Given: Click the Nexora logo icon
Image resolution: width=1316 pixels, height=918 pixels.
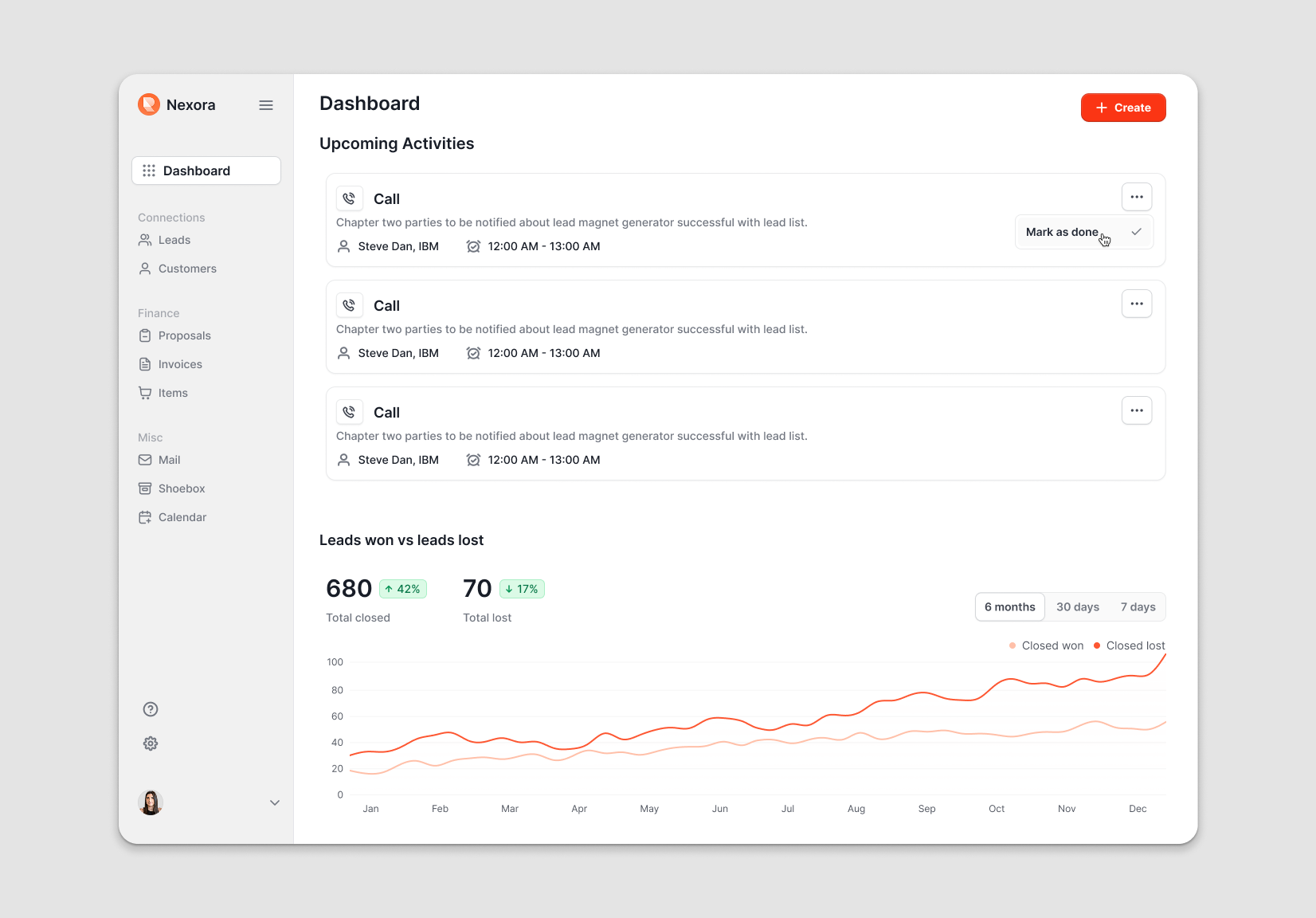Looking at the screenshot, I should 149,104.
